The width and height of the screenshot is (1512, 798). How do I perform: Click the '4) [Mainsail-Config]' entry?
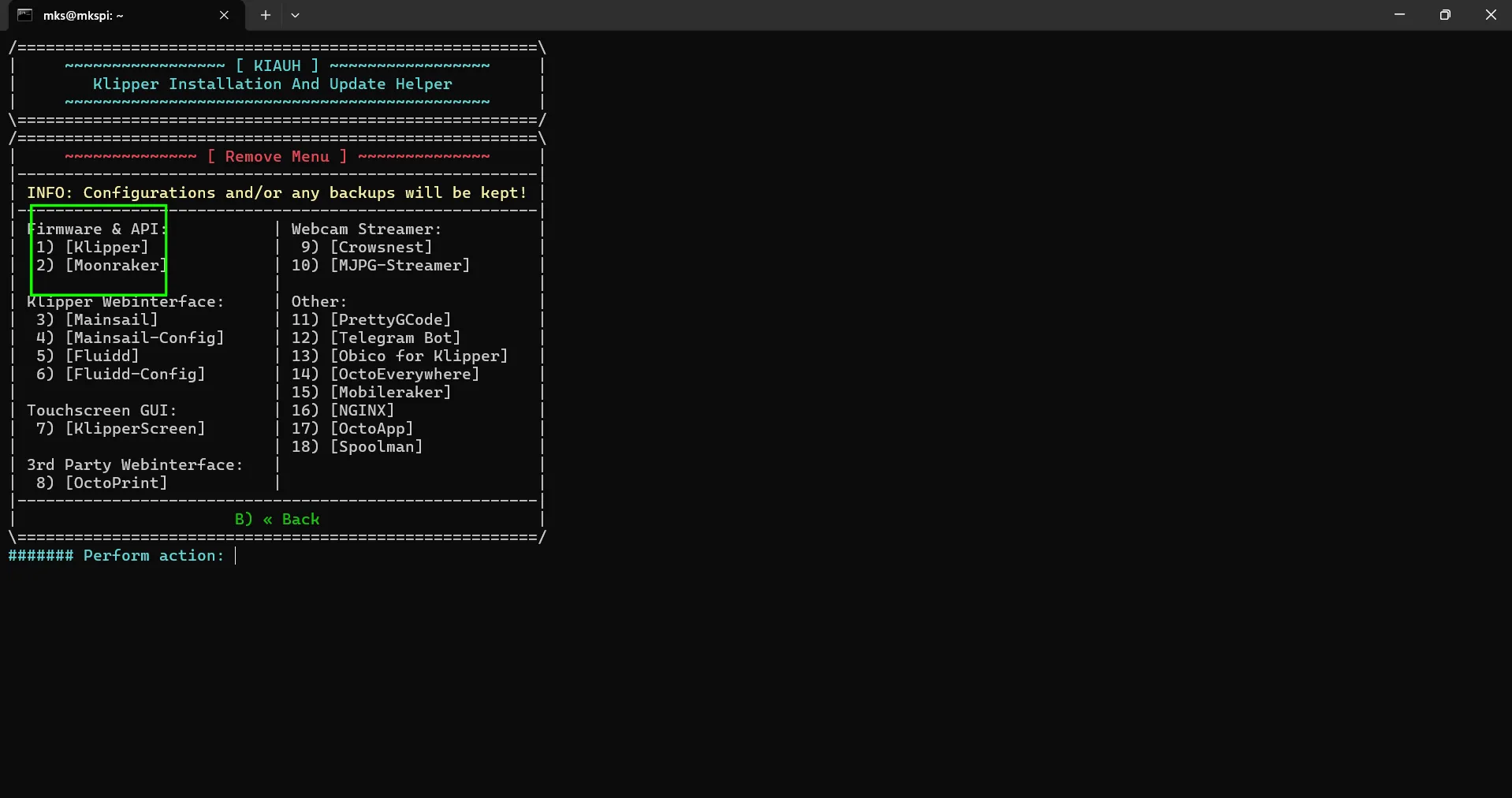[x=130, y=338]
